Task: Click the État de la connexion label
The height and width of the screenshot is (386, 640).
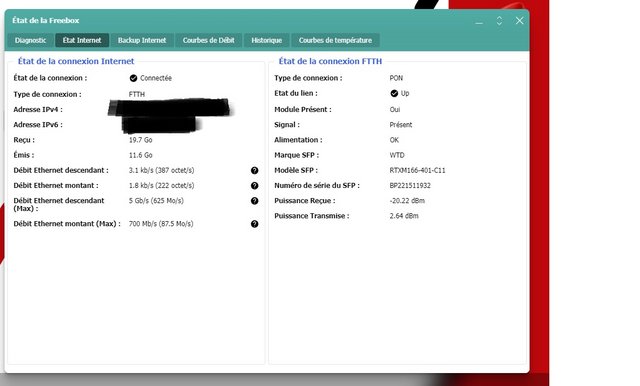Action: click(50, 78)
